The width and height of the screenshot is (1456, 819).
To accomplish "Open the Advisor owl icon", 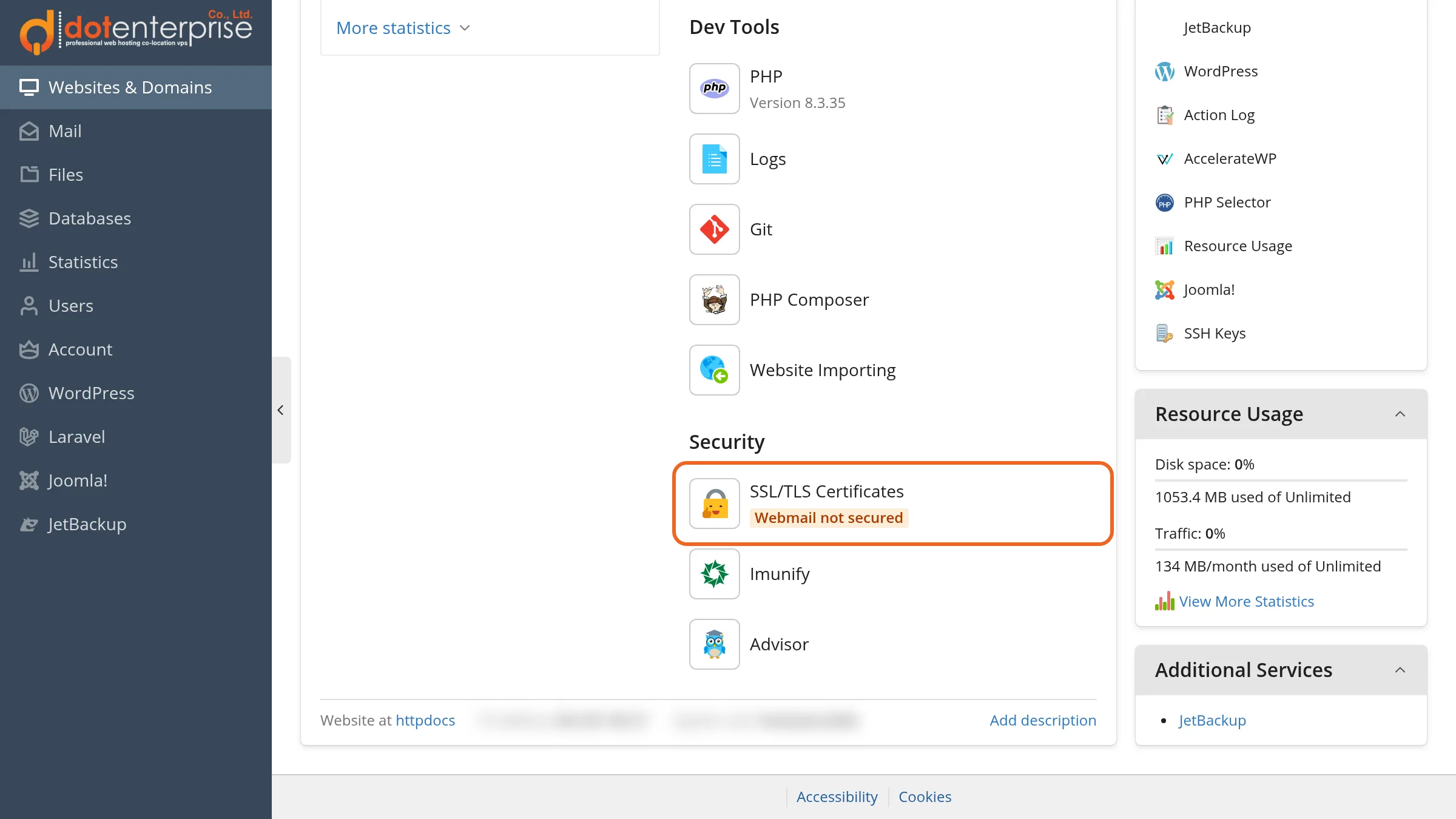I will pyautogui.click(x=714, y=644).
